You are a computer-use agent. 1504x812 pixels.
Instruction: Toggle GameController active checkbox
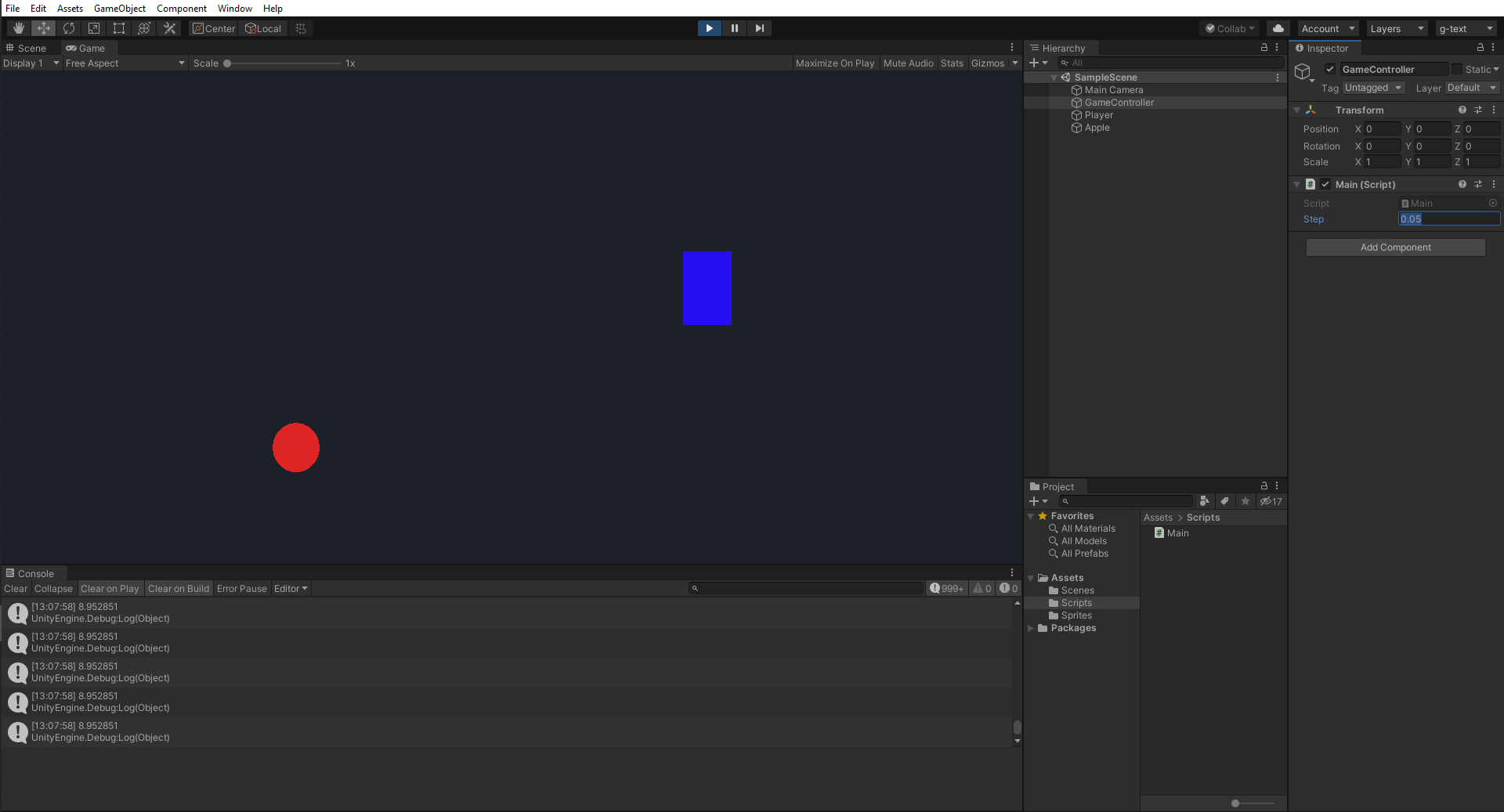[x=1330, y=69]
